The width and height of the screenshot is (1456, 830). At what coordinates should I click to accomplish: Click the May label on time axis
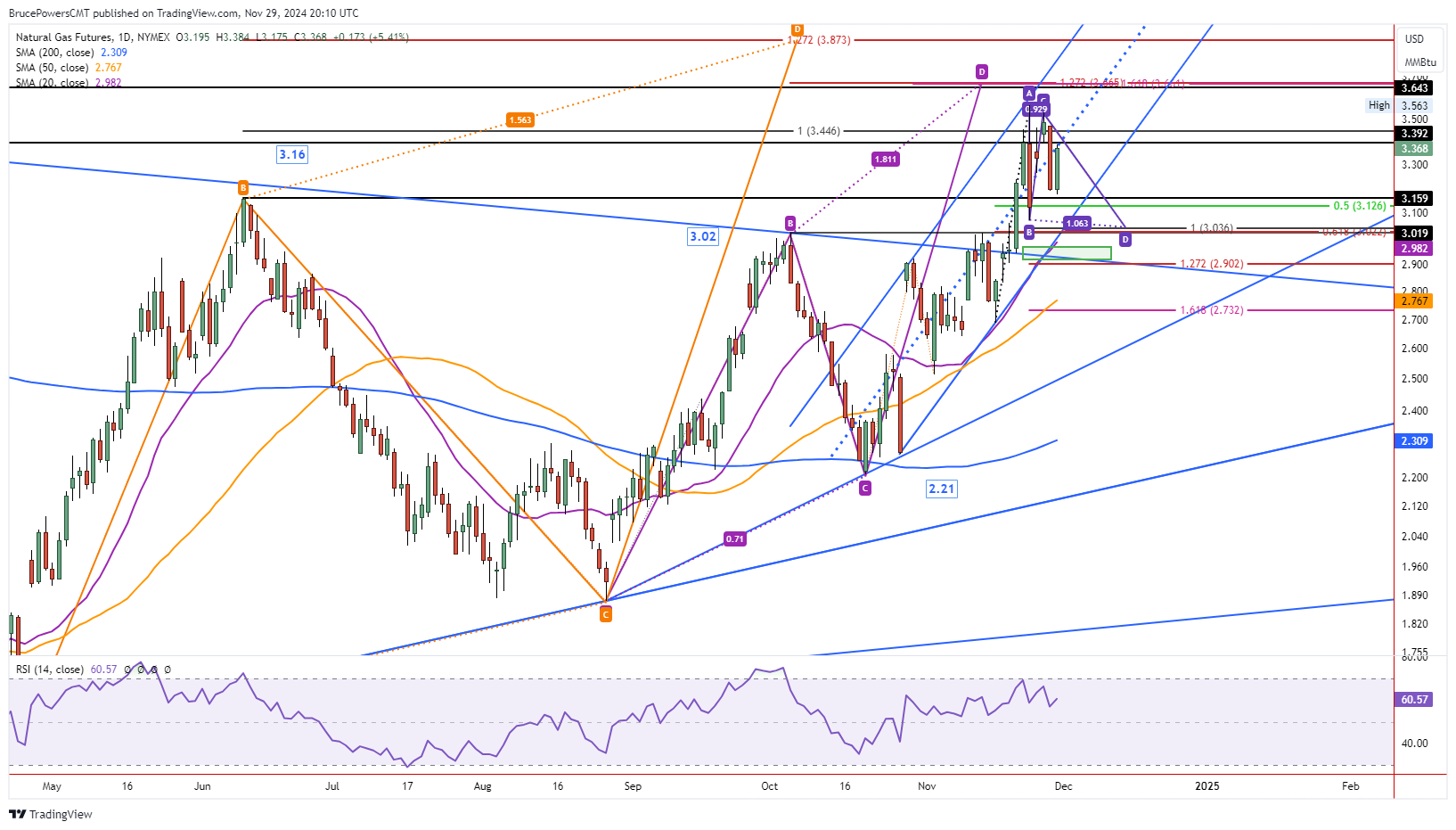pos(52,786)
